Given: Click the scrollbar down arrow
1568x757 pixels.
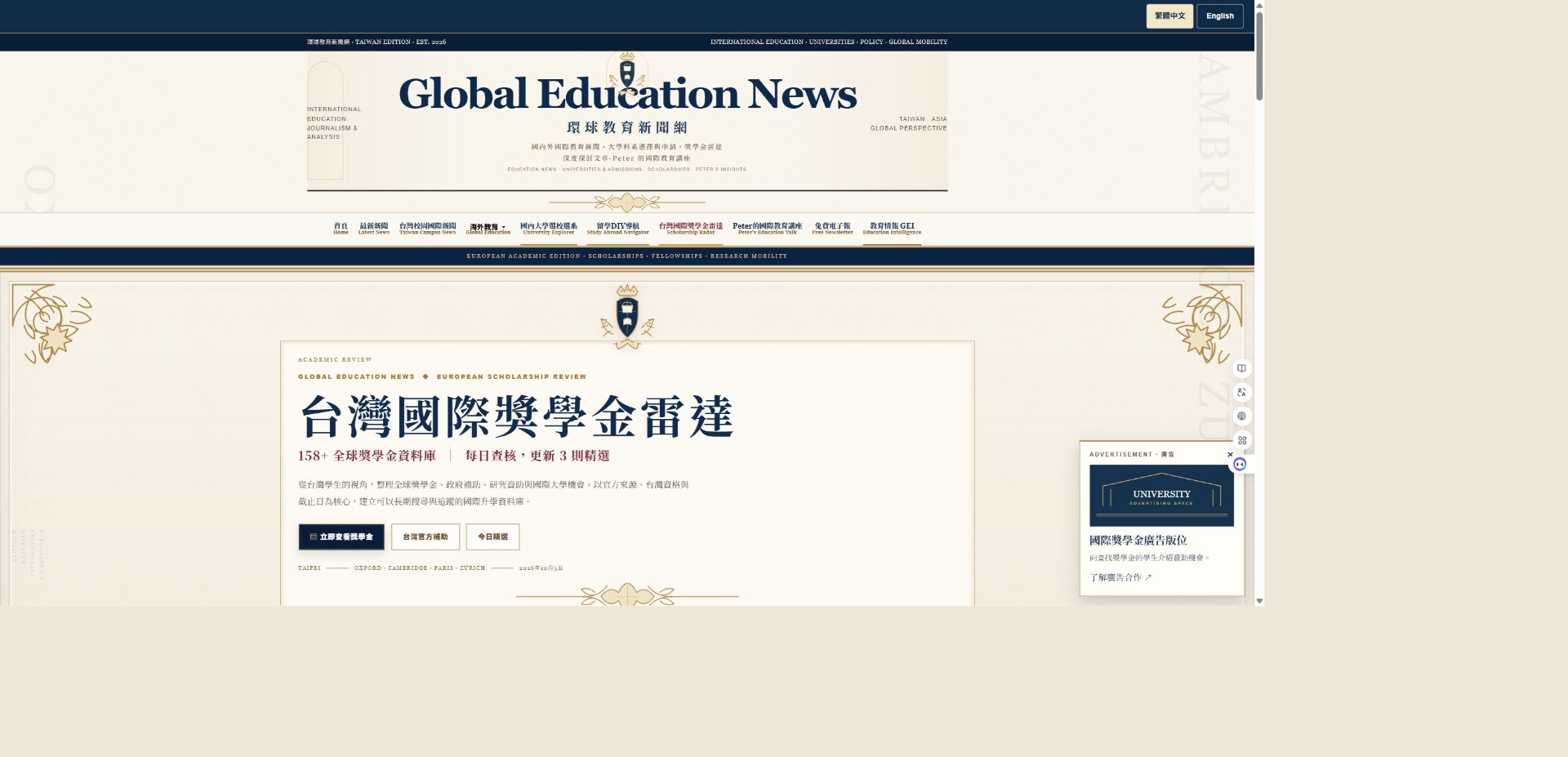Looking at the screenshot, I should (x=1259, y=600).
